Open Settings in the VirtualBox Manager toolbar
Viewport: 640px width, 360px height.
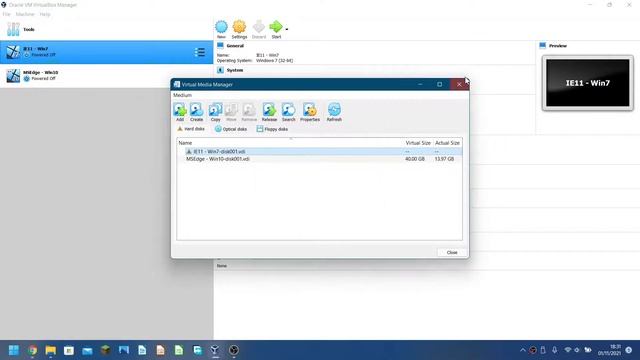pos(239,29)
